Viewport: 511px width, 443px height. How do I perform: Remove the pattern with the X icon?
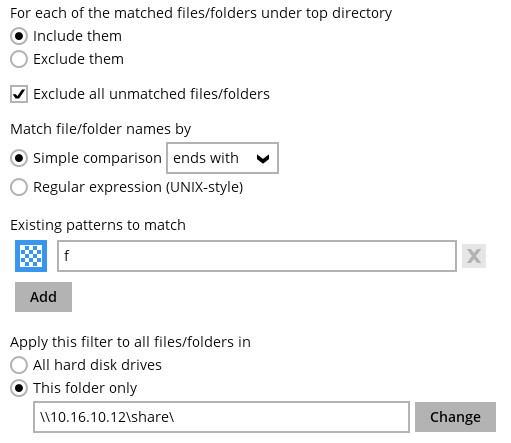click(x=474, y=256)
